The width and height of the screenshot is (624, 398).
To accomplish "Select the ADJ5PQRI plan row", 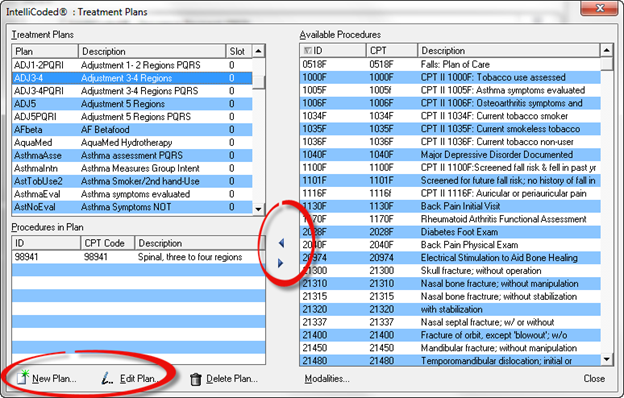I will click(132, 117).
